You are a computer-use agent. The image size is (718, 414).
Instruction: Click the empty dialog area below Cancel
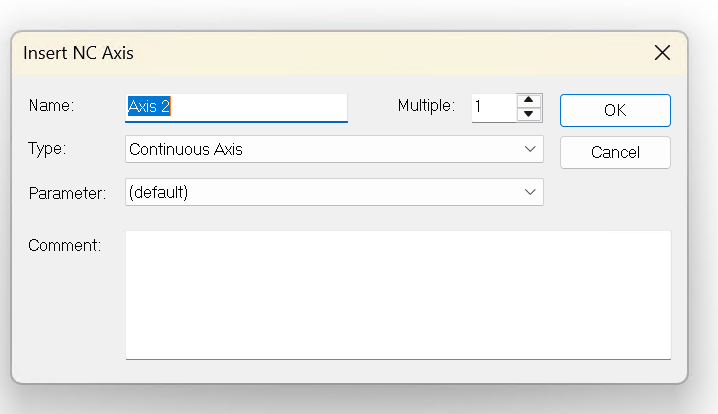click(x=615, y=198)
